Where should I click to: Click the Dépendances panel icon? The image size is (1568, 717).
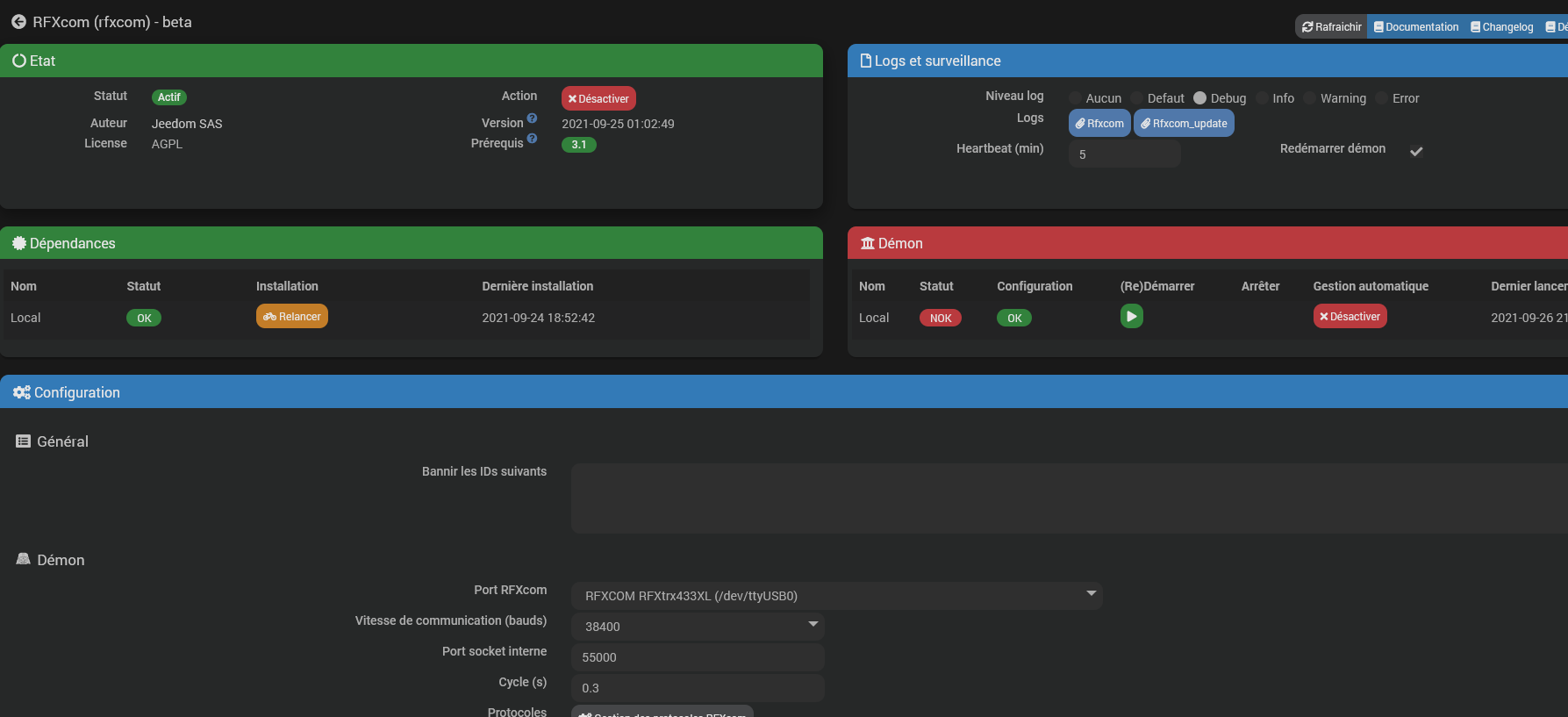[19, 243]
